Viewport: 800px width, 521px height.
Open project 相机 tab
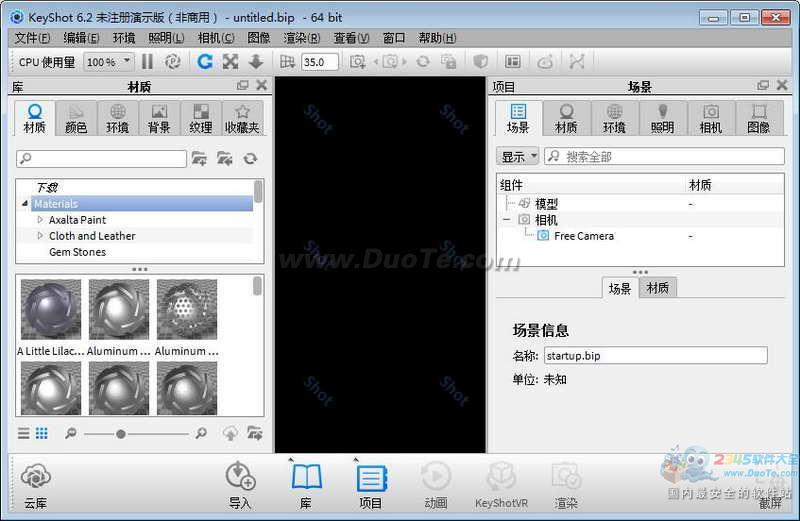pos(711,118)
